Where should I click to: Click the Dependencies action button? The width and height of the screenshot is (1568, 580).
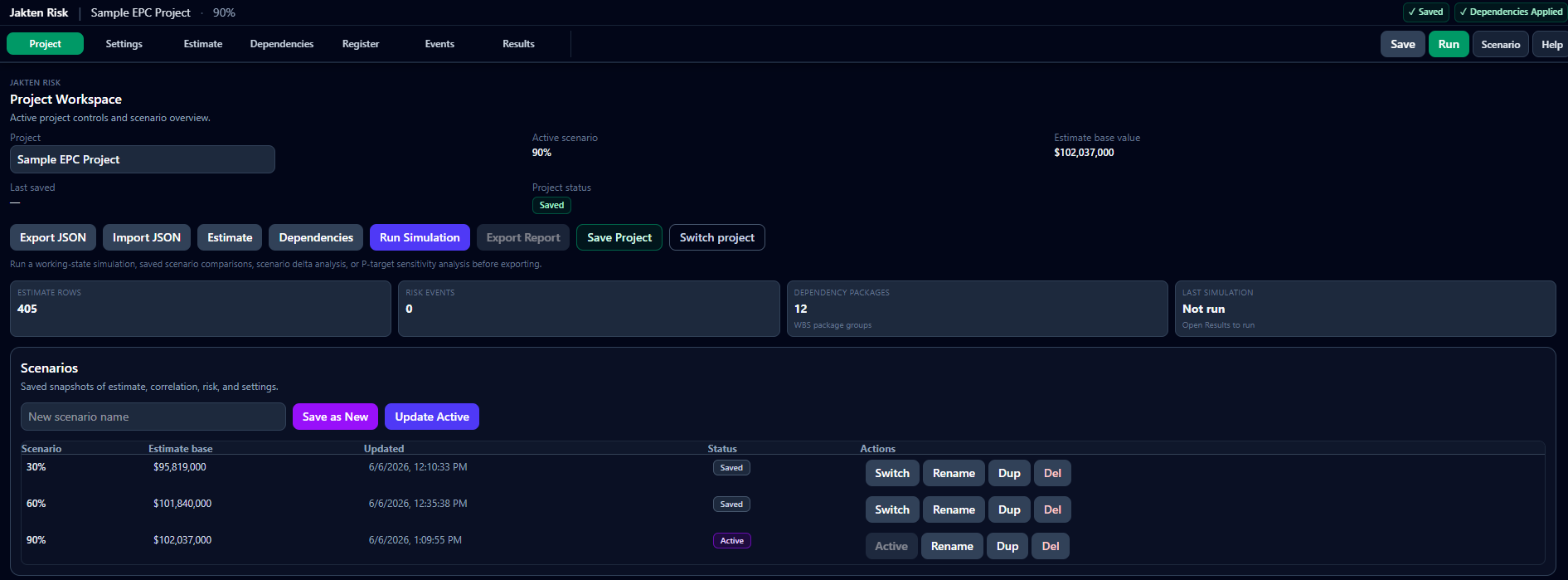pyautogui.click(x=316, y=237)
